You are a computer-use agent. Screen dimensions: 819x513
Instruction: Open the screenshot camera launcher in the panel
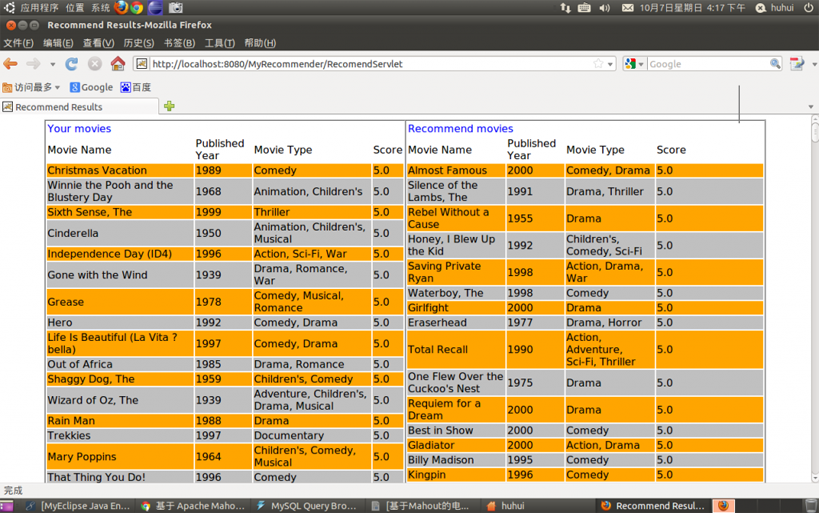tap(176, 7)
